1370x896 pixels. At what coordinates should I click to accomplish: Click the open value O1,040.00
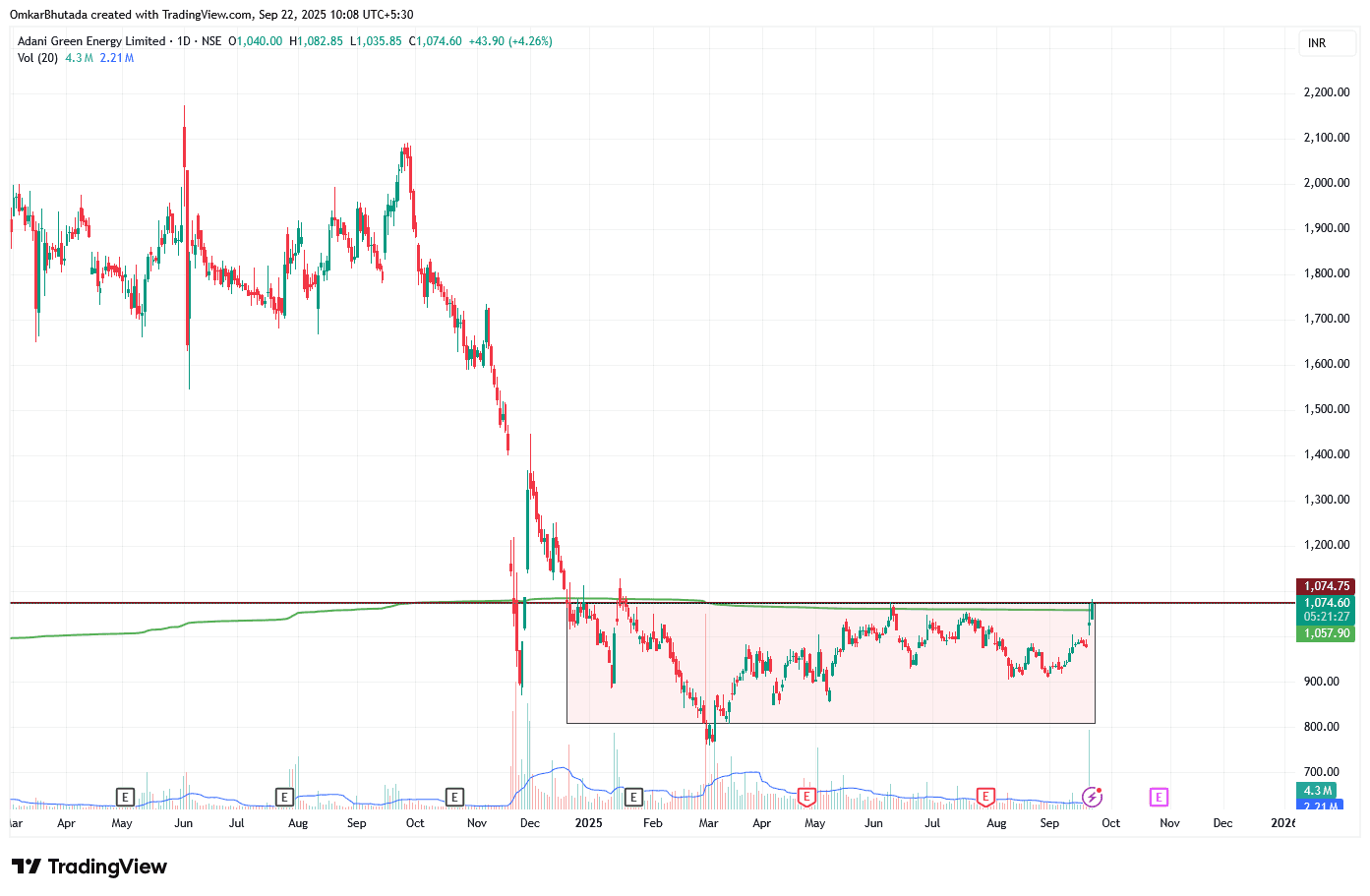coord(256,41)
